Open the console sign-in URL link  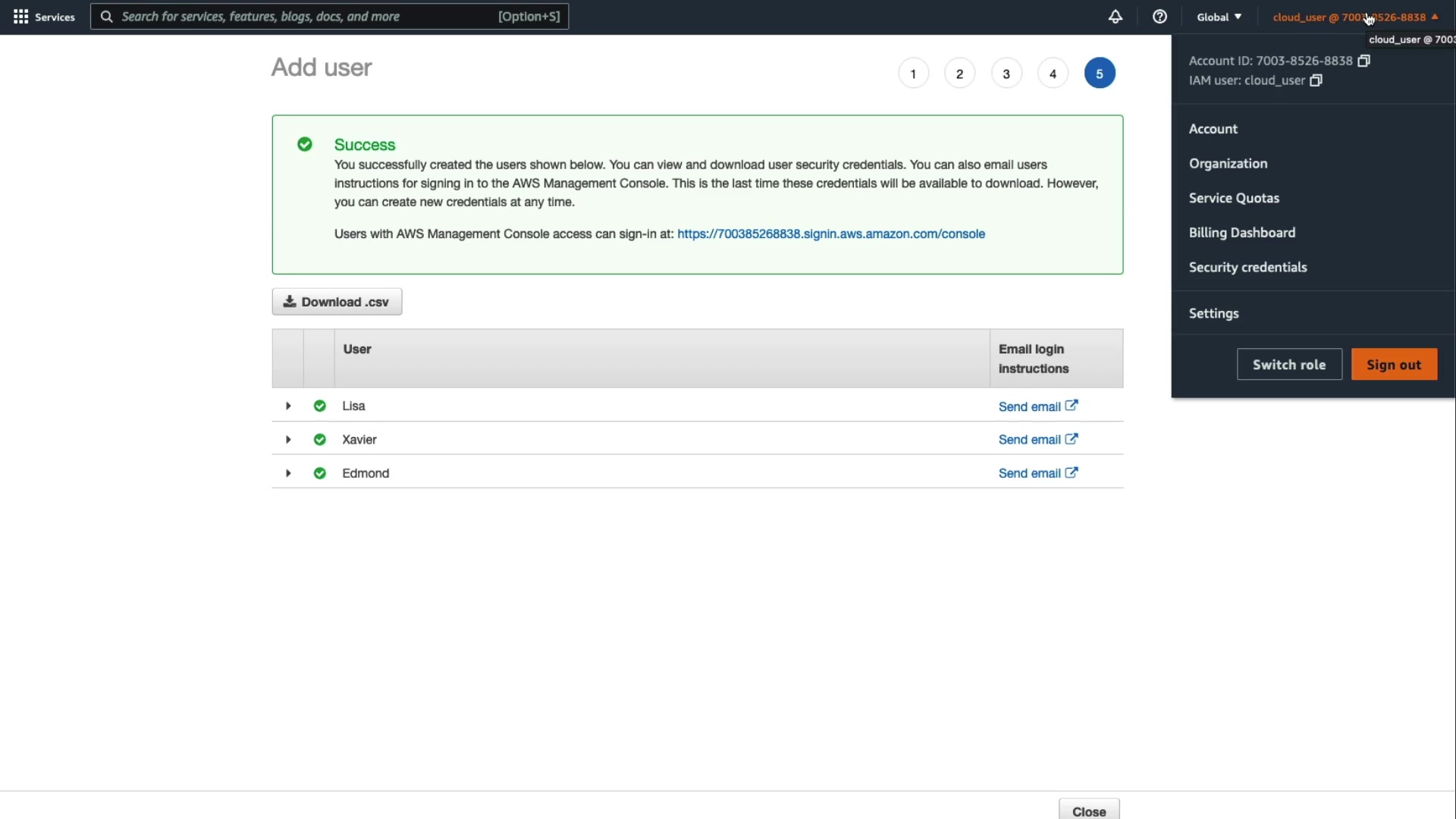(830, 234)
